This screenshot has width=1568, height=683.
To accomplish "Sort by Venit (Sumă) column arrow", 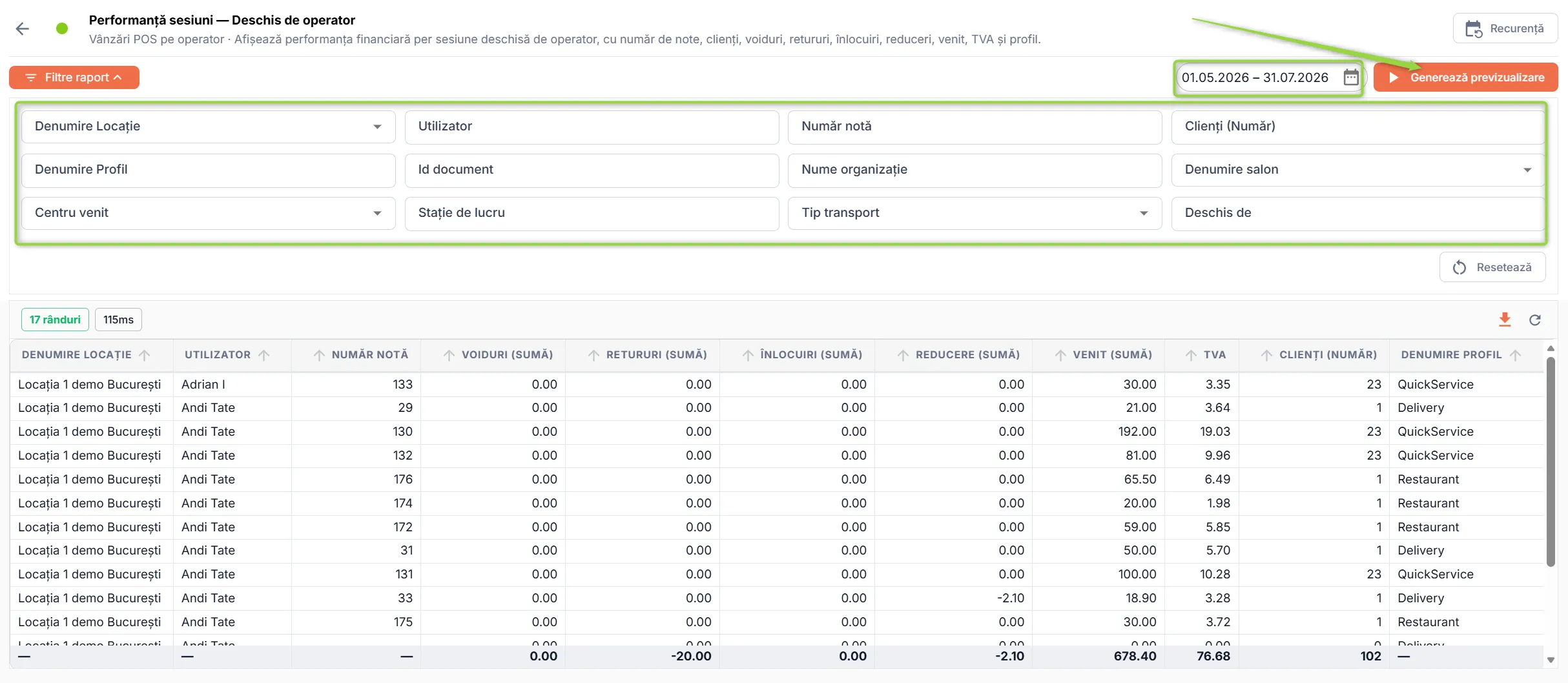I will tap(1060, 355).
